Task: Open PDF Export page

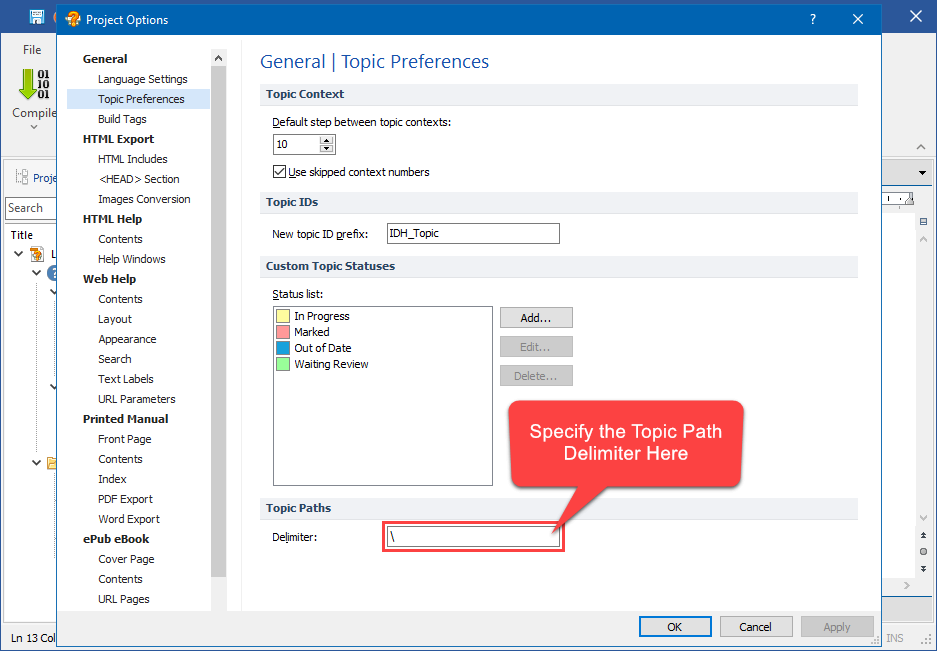Action: click(125, 499)
